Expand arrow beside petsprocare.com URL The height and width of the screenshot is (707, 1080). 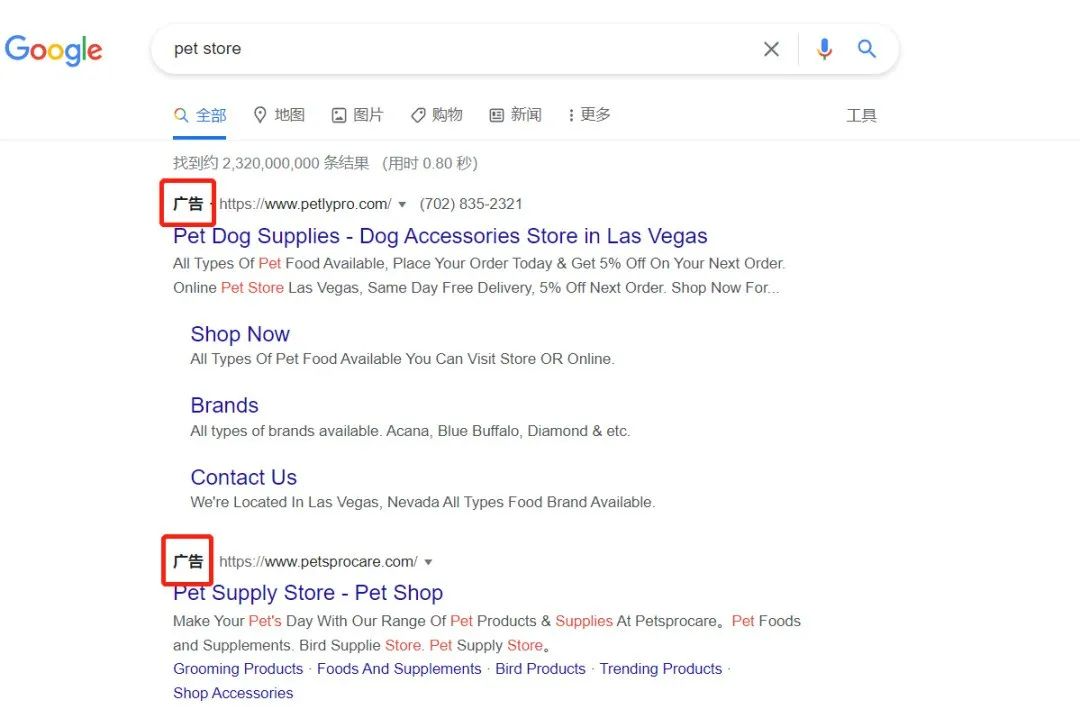point(428,562)
